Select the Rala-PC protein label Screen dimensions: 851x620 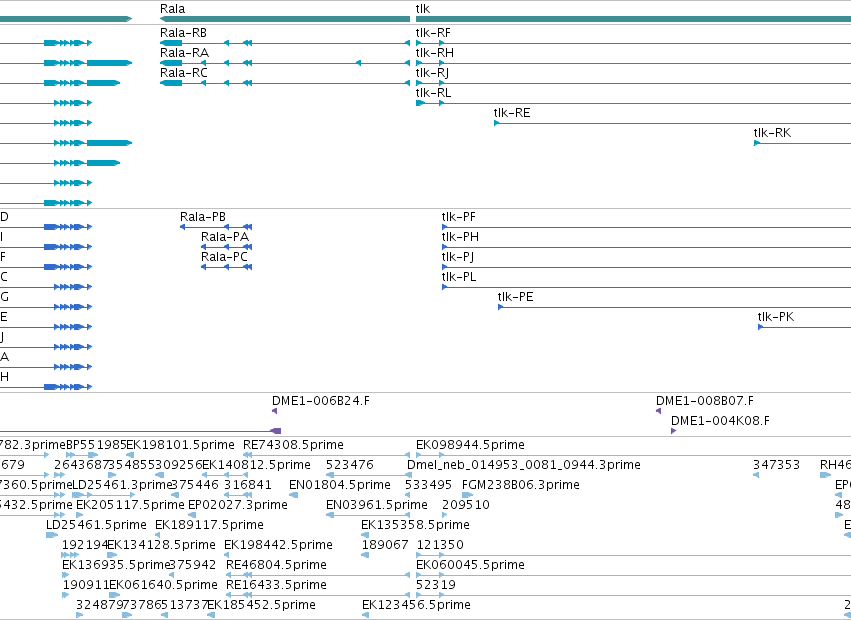(224, 257)
